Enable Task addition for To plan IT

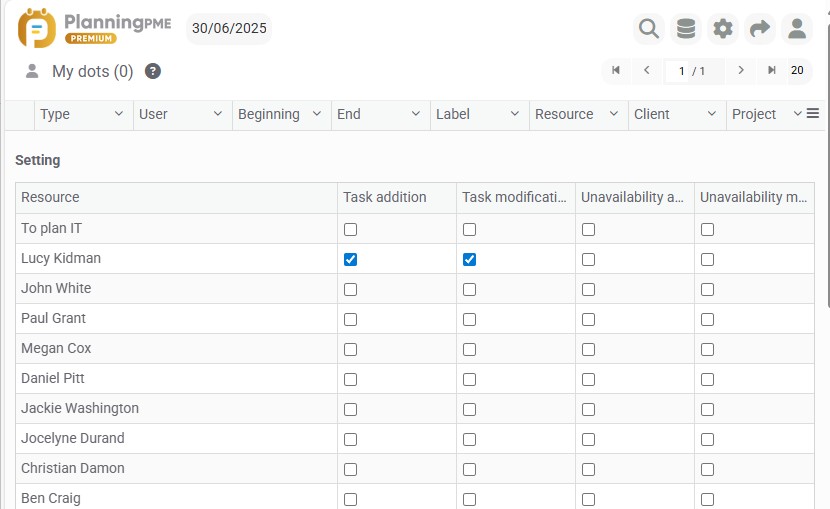(x=350, y=229)
